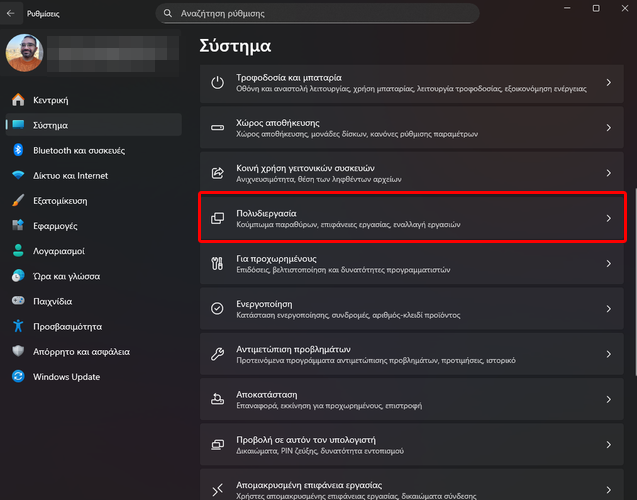Viewport: 637px width, 500px height.
Task: Click the Δίκτυο και Internet wifi icon
Action: tap(18, 176)
